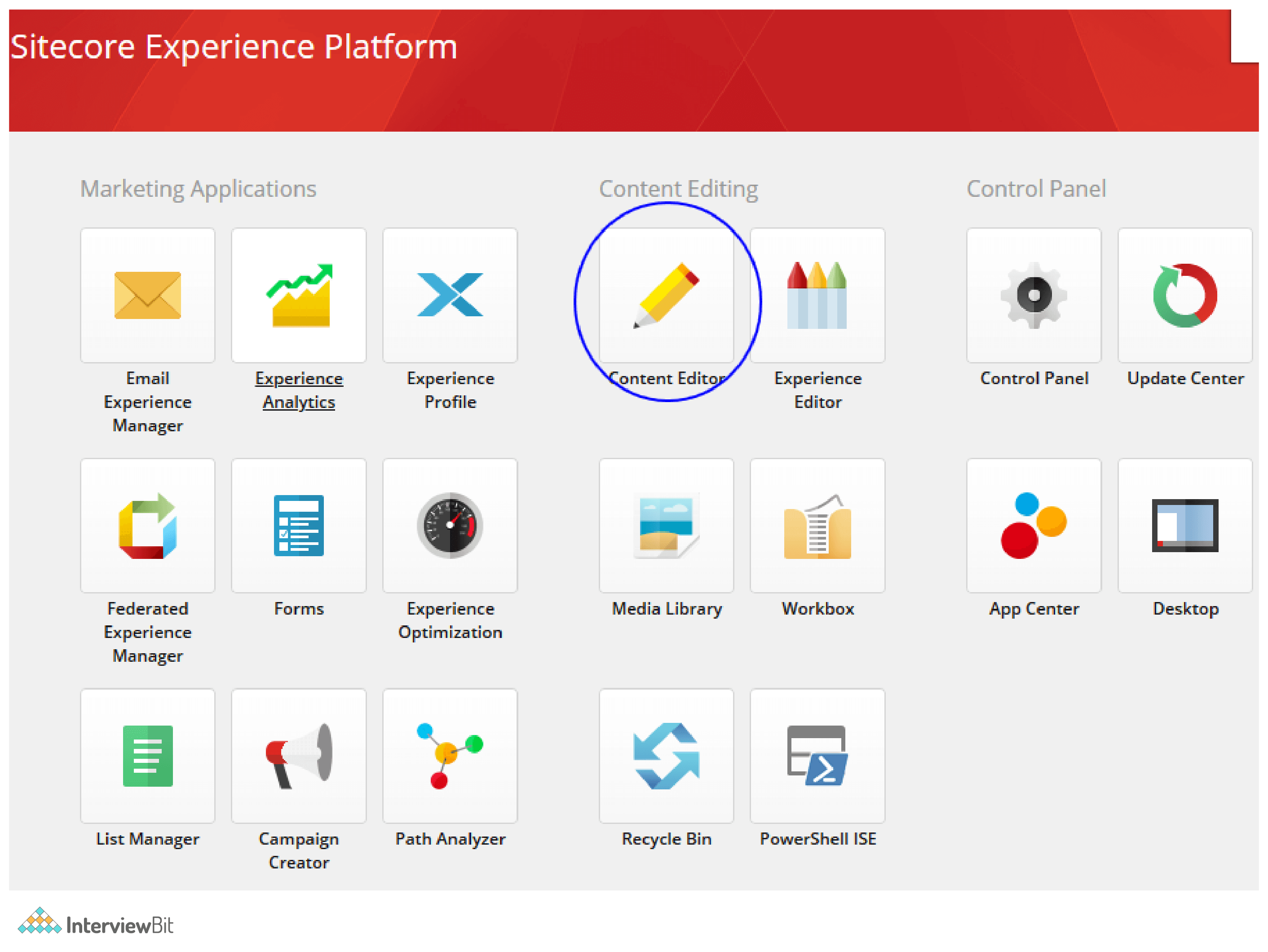The width and height of the screenshot is (1268, 952).
Task: Open the Experience Profile X icon
Action: (x=450, y=295)
